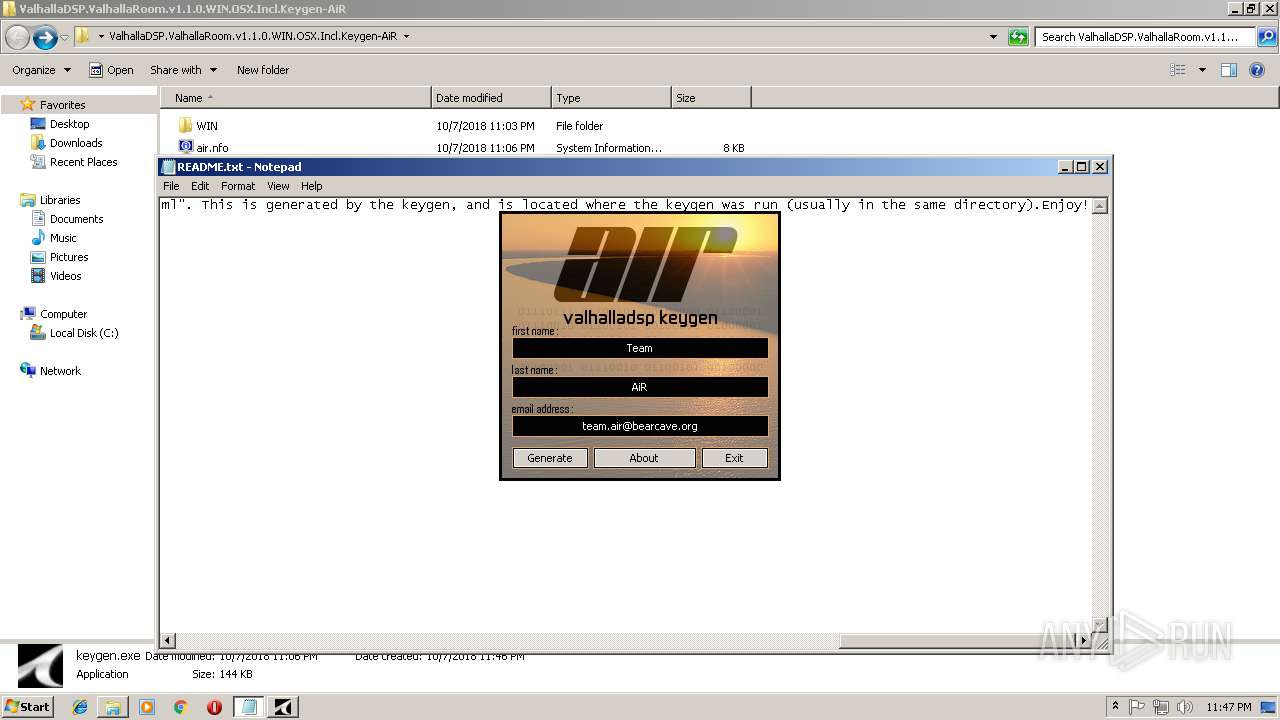Click the Explorer help icon

click(1257, 70)
